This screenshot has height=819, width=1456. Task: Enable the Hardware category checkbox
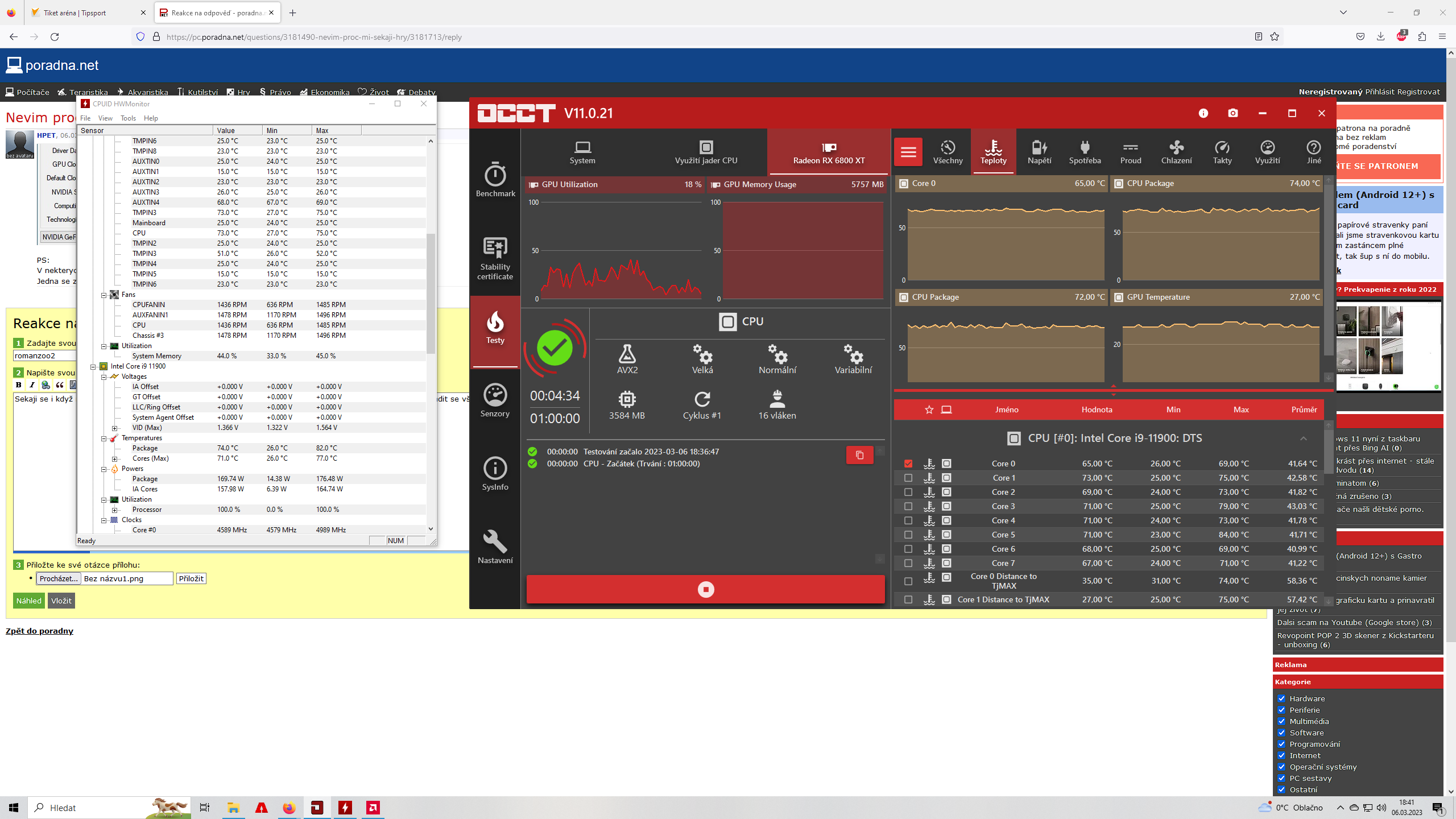click(x=1281, y=698)
